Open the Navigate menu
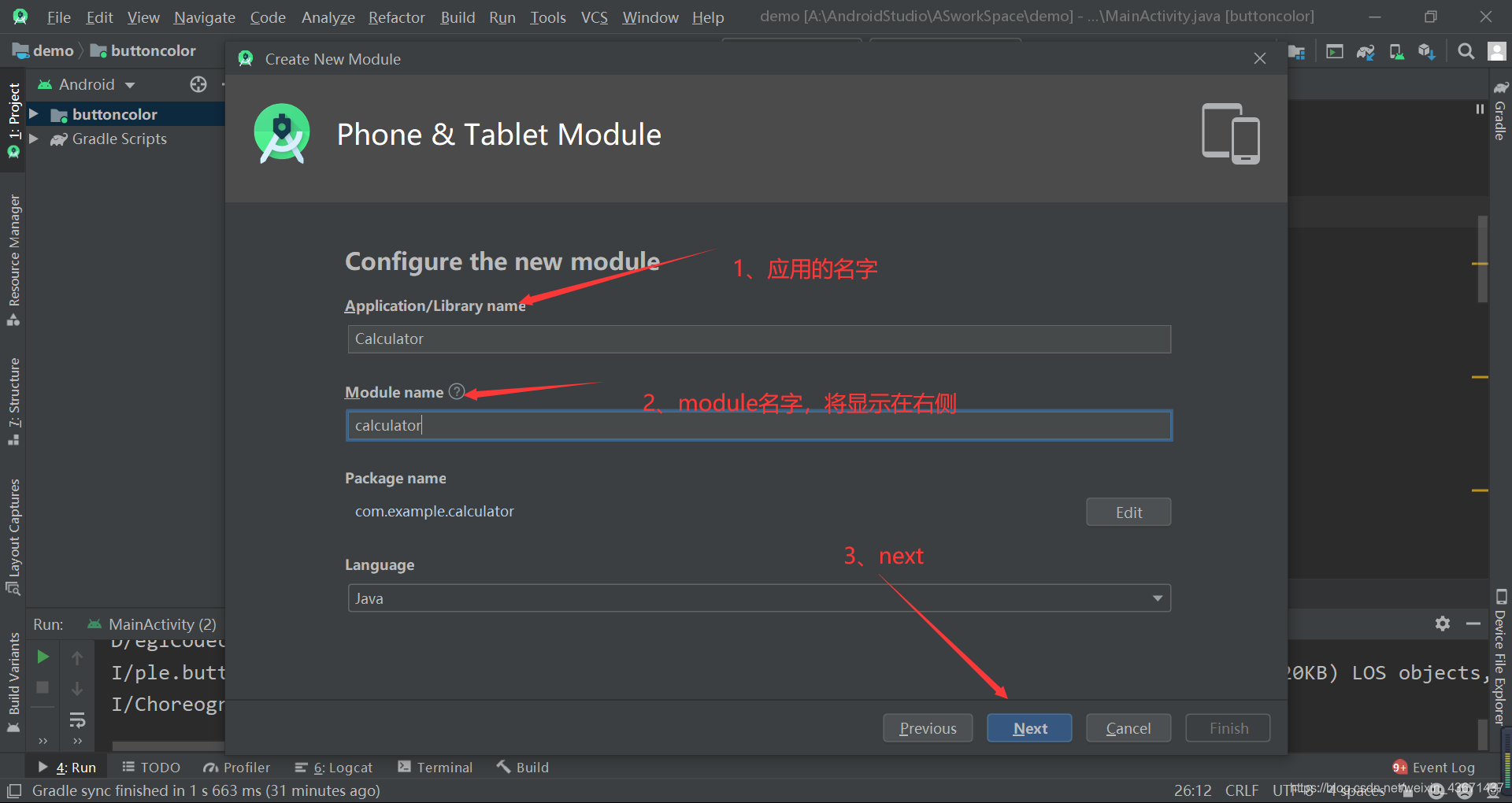The height and width of the screenshot is (803, 1512). pyautogui.click(x=205, y=17)
